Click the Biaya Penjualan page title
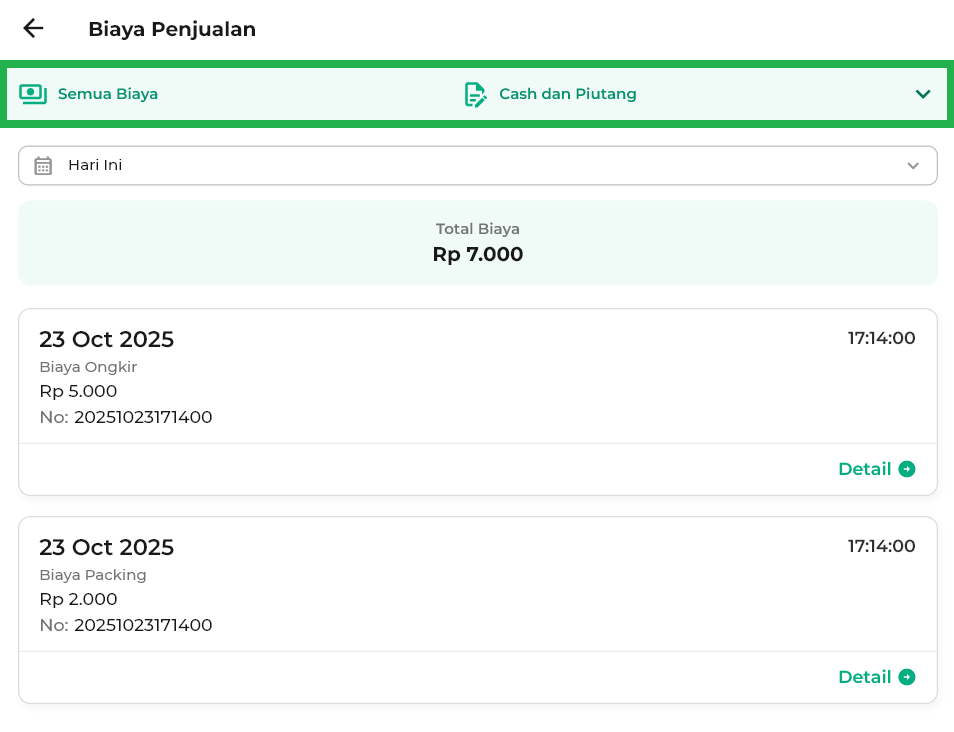This screenshot has height=732, width=954. point(172,29)
